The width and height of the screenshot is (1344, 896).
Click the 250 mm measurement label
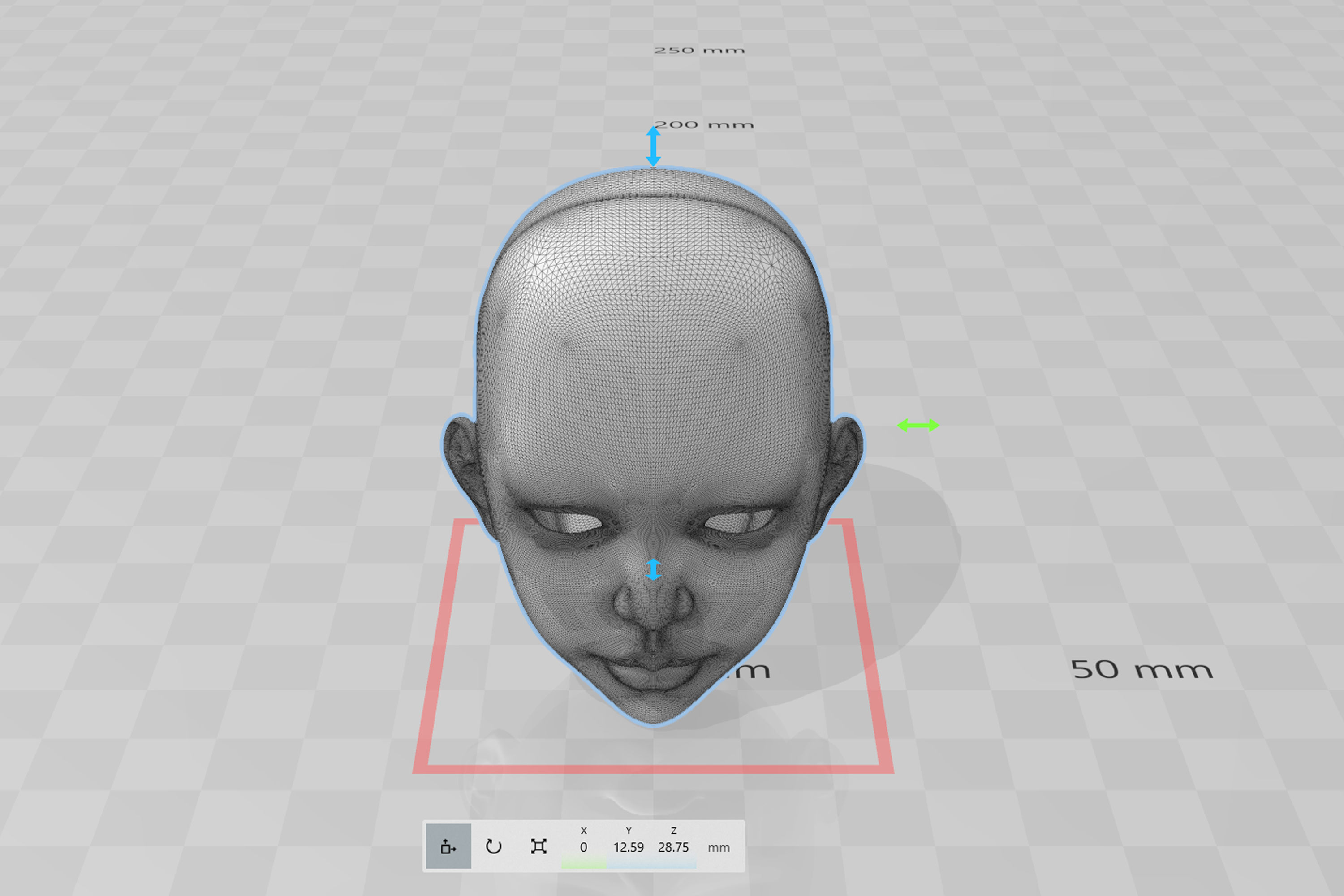point(701,49)
